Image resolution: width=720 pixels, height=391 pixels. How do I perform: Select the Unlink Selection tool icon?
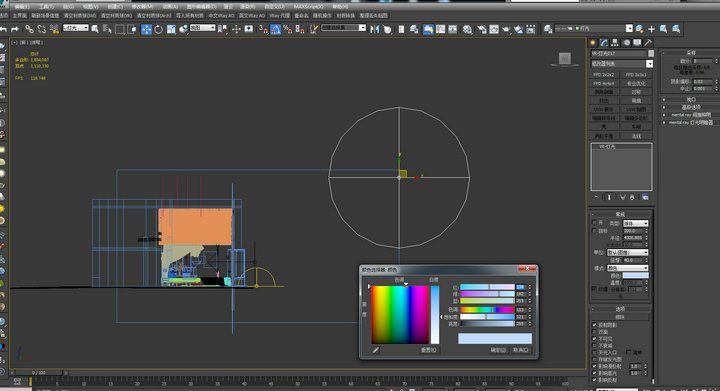[x=42, y=29]
